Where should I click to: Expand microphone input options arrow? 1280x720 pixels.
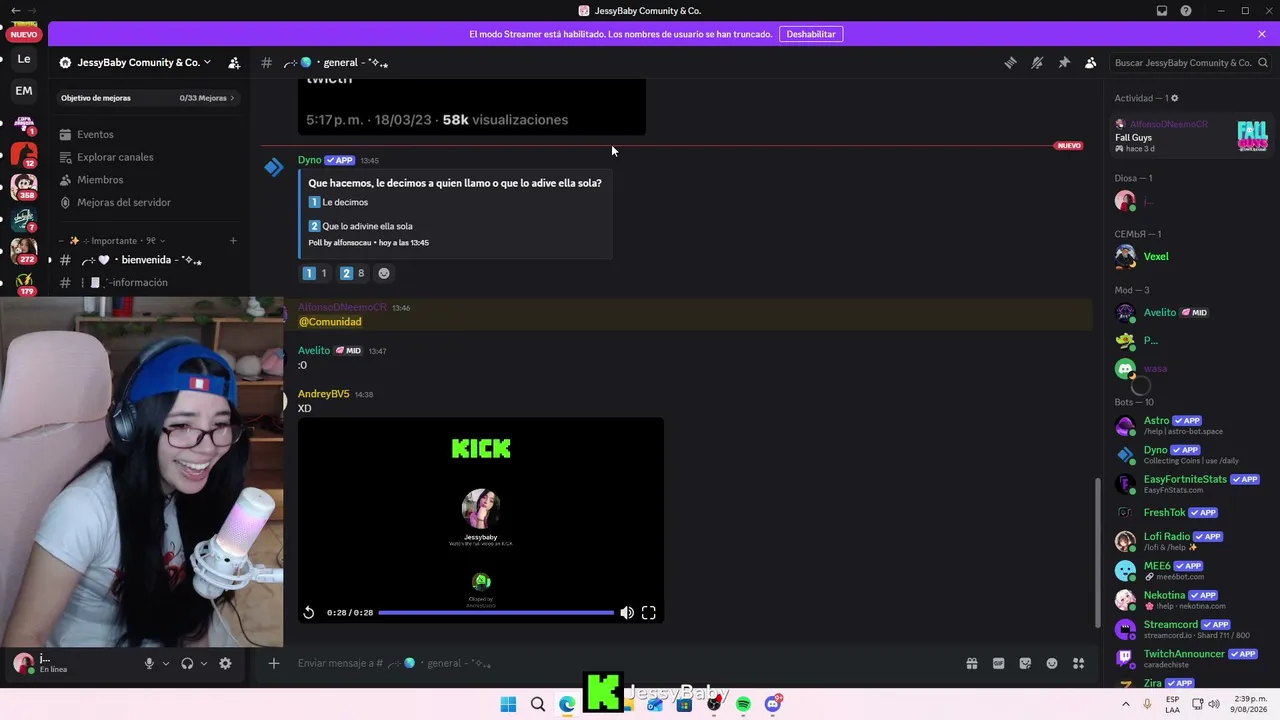point(166,663)
